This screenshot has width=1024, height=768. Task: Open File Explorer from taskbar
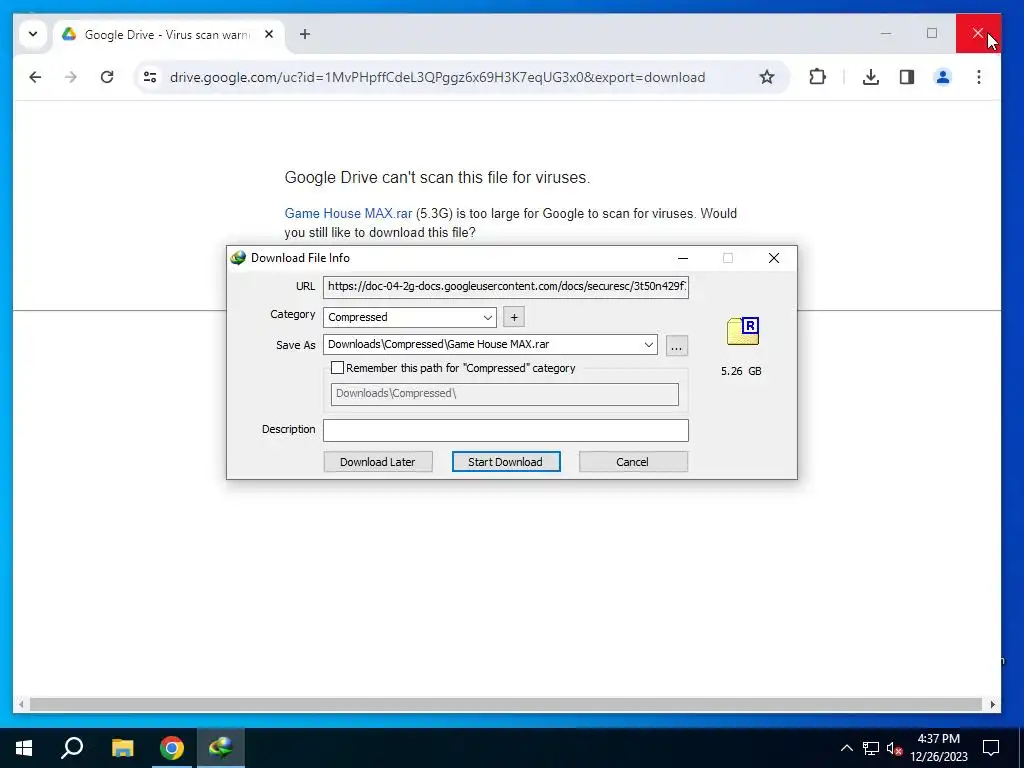pyautogui.click(x=122, y=748)
